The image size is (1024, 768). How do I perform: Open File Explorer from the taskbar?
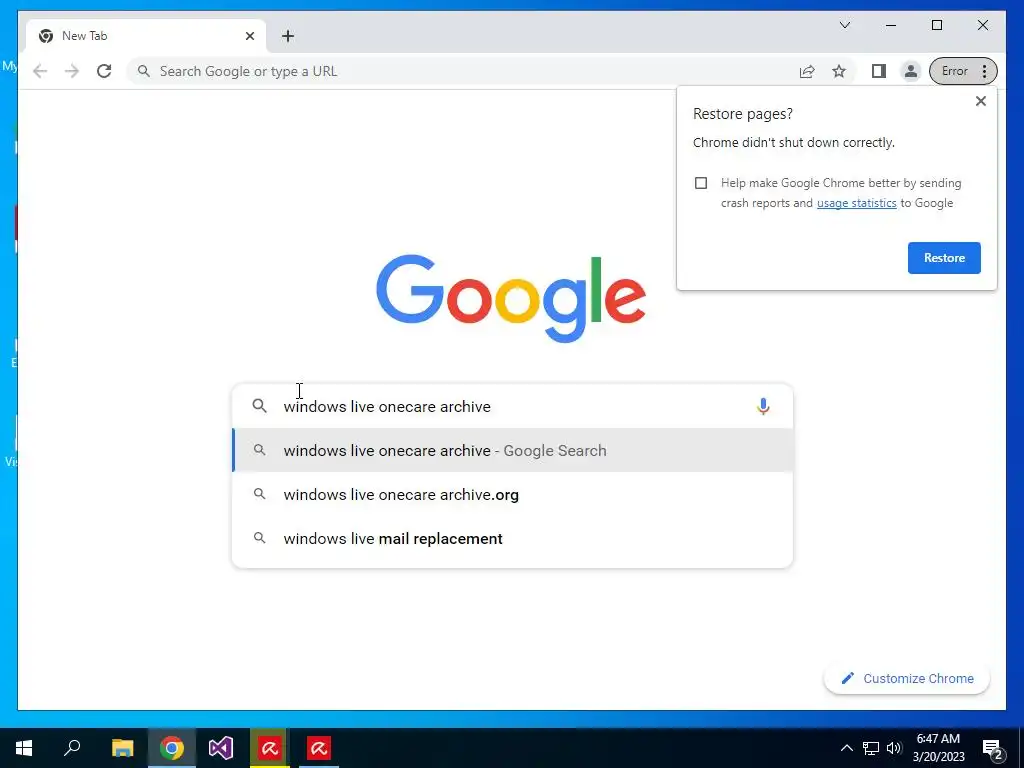click(122, 748)
